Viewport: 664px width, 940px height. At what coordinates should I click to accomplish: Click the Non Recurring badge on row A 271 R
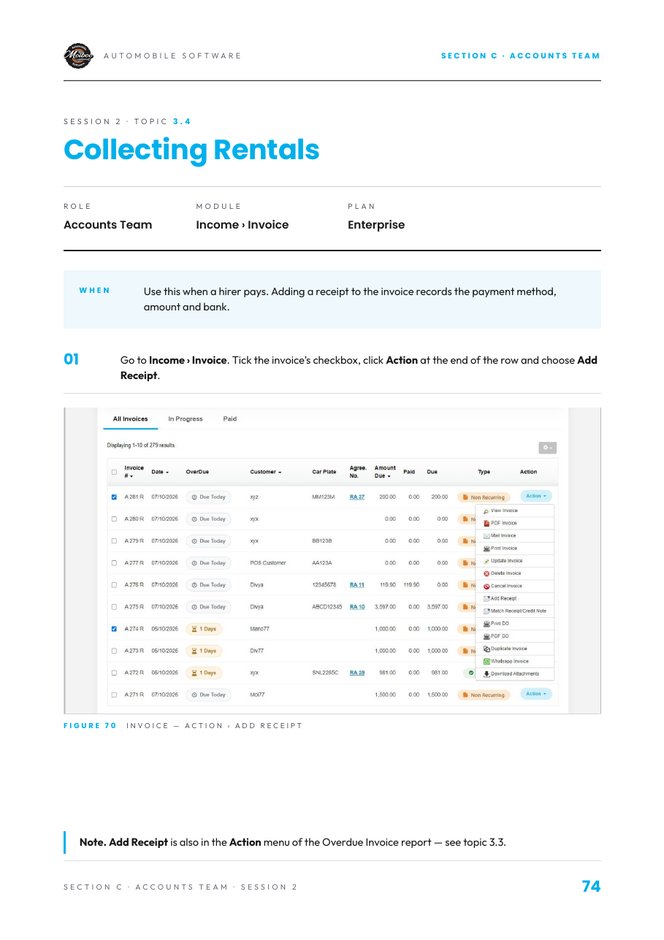click(x=484, y=695)
